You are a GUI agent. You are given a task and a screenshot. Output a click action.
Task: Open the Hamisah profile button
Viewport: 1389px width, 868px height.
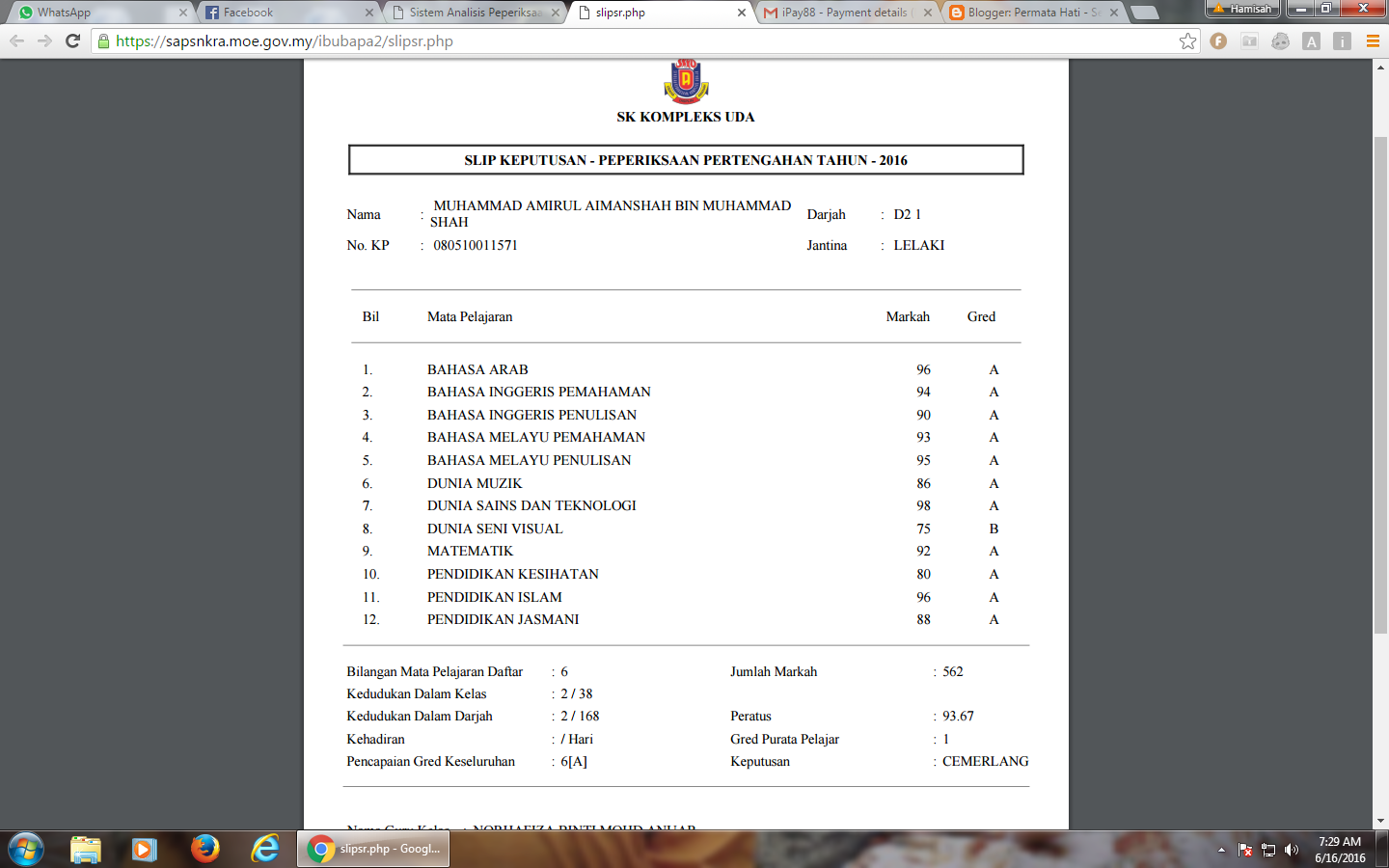click(1243, 9)
